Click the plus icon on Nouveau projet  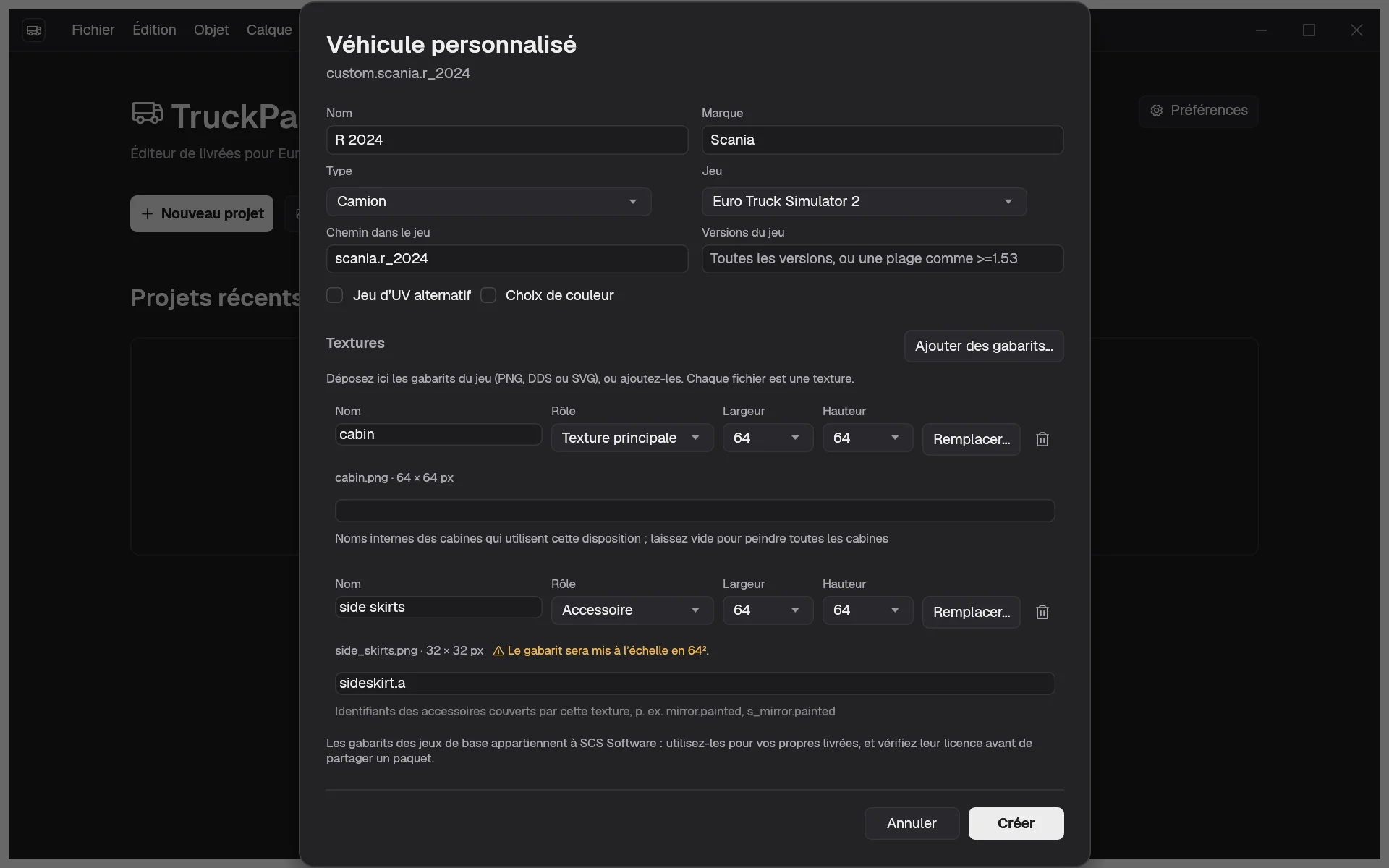(147, 214)
